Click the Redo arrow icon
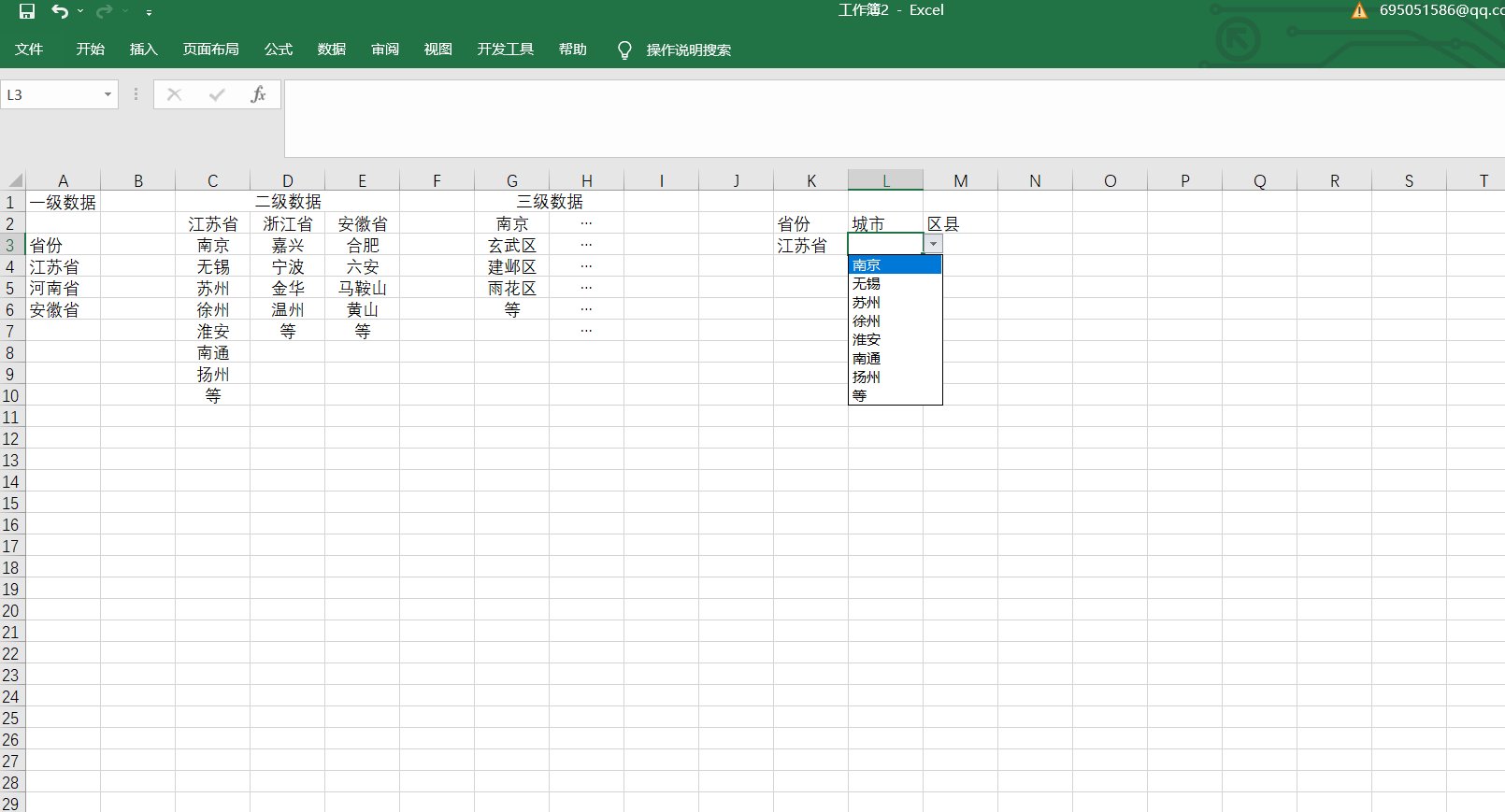This screenshot has height=812, width=1505. [x=104, y=11]
